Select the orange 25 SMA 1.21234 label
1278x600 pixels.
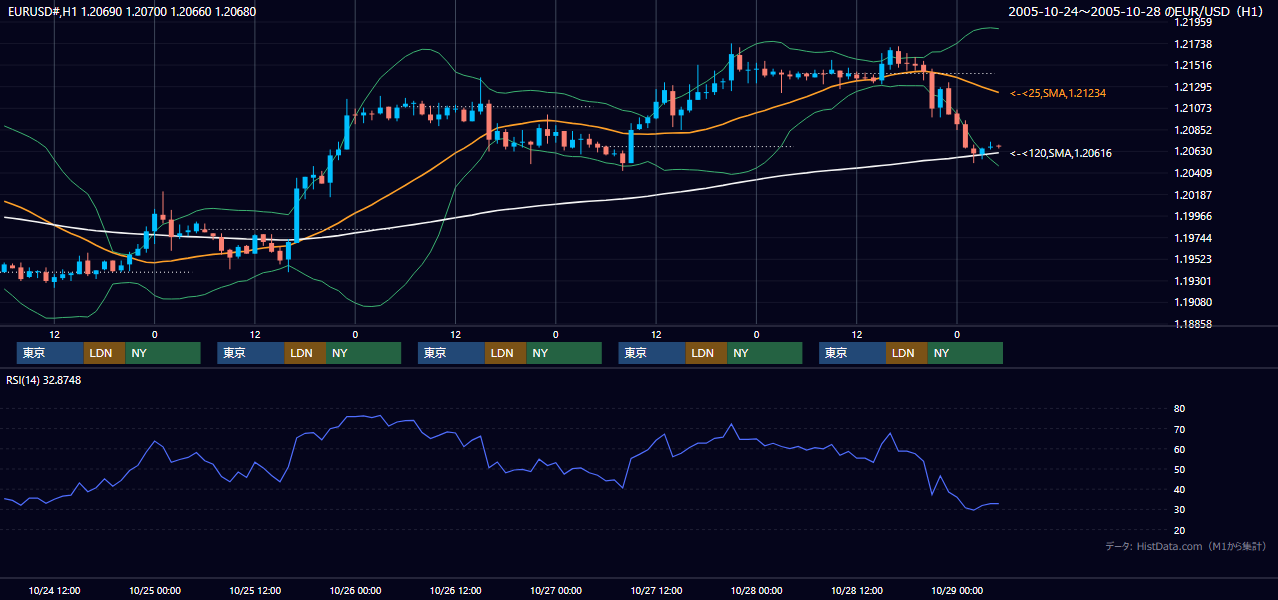(1059, 93)
